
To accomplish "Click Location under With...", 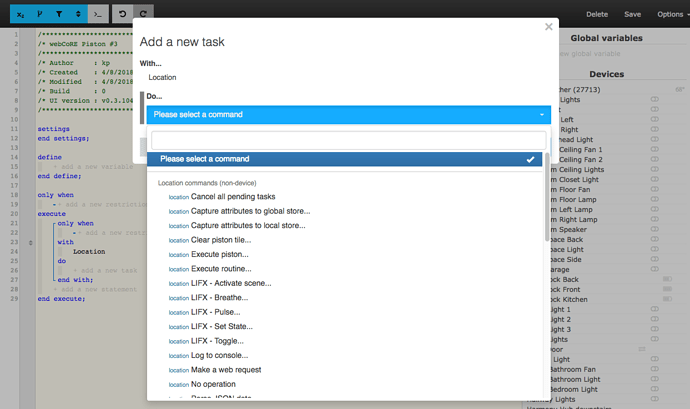I will pyautogui.click(x=162, y=77).
